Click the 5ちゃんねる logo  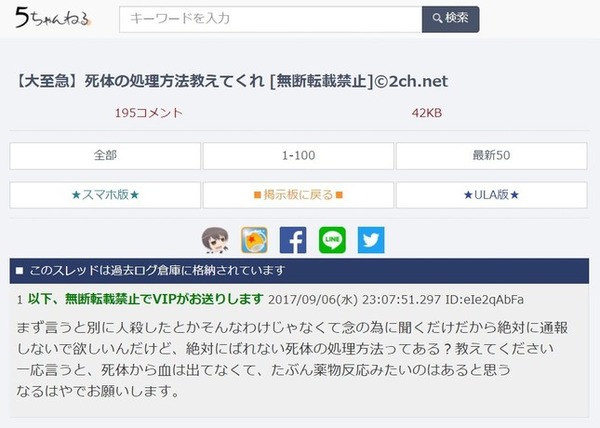pyautogui.click(x=52, y=18)
